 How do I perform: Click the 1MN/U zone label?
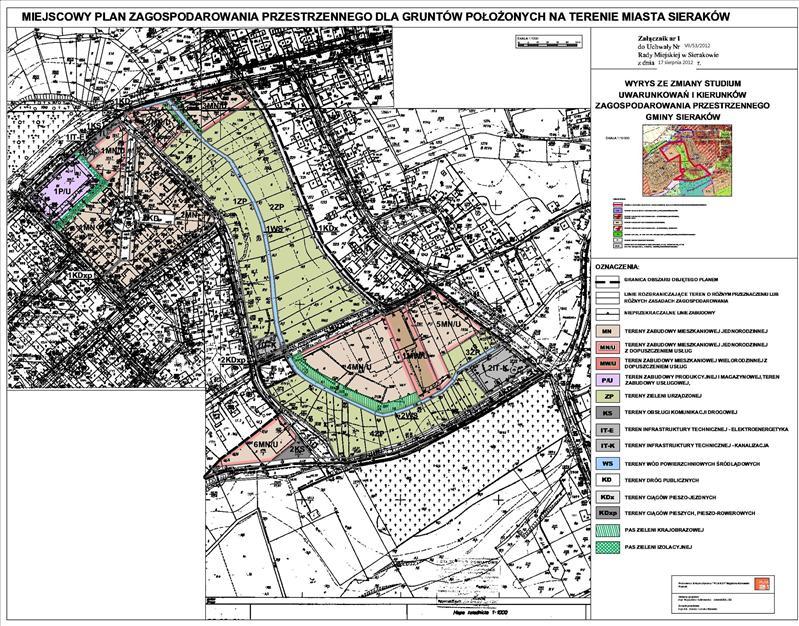[113, 151]
